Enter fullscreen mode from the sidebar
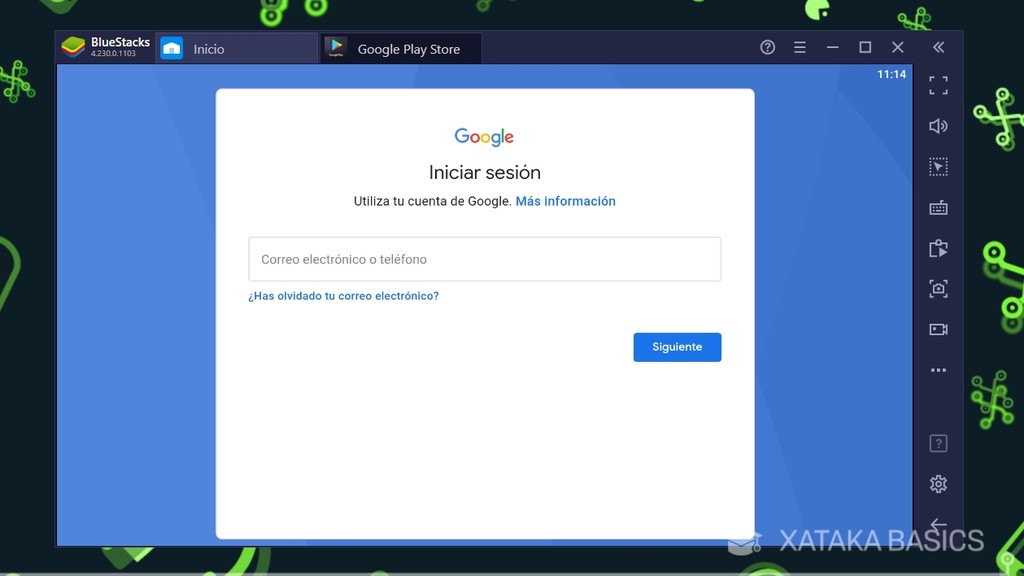The height and width of the screenshot is (576, 1024). point(938,85)
